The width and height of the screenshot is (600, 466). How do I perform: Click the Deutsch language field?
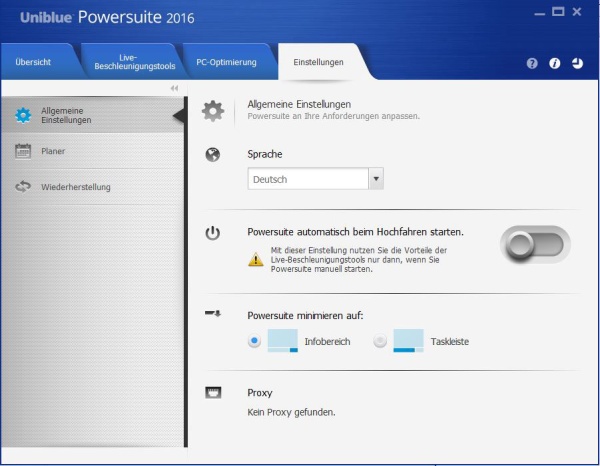coord(308,179)
